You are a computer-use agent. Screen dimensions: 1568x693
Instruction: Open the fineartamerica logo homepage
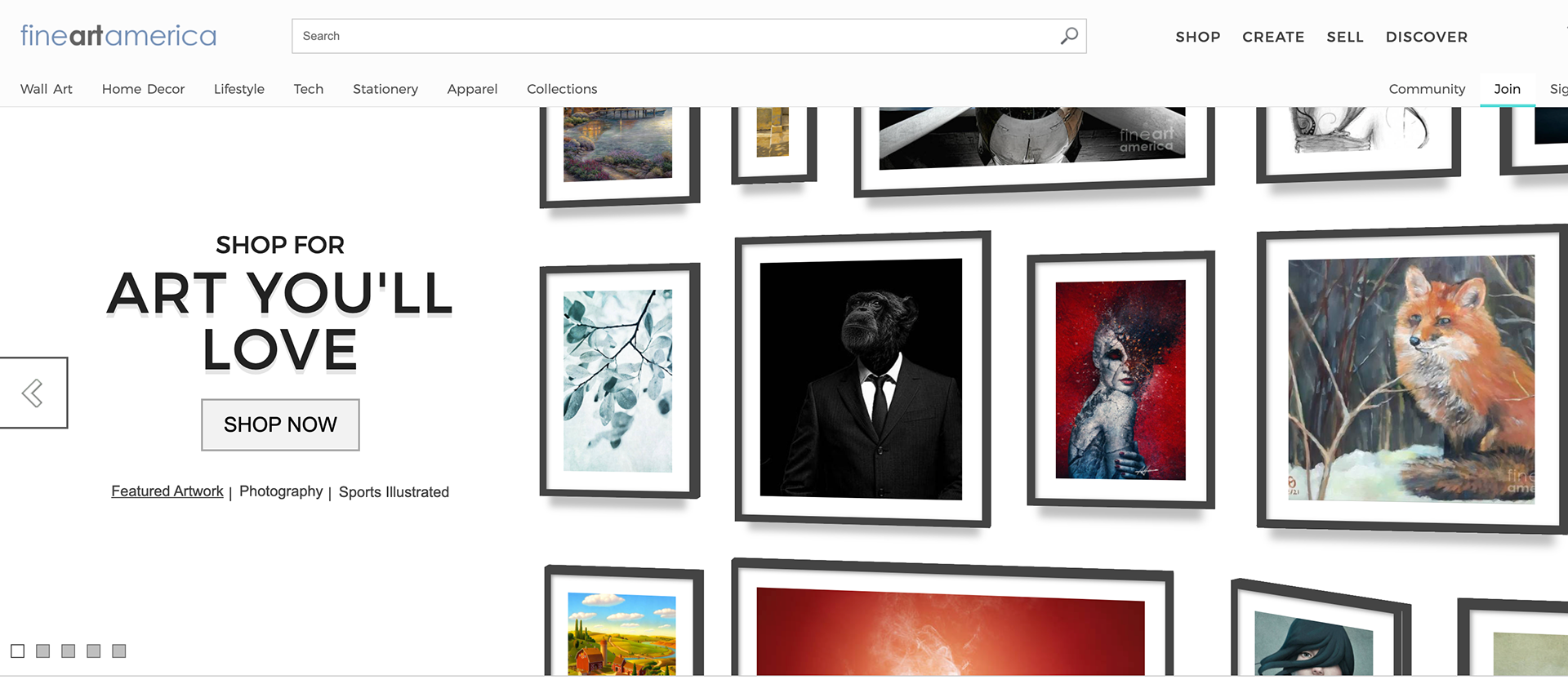click(118, 36)
